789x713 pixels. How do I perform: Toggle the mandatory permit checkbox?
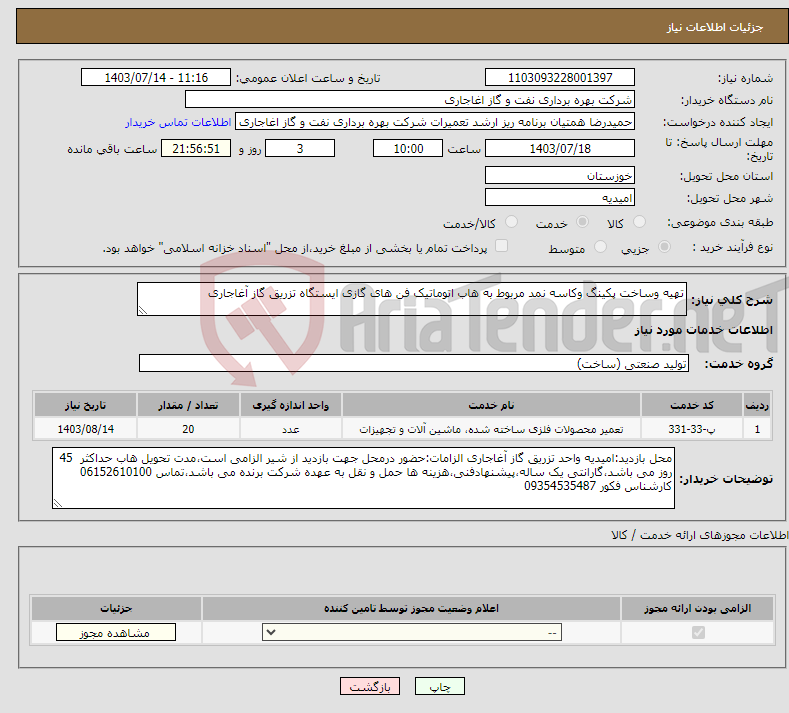tap(698, 632)
